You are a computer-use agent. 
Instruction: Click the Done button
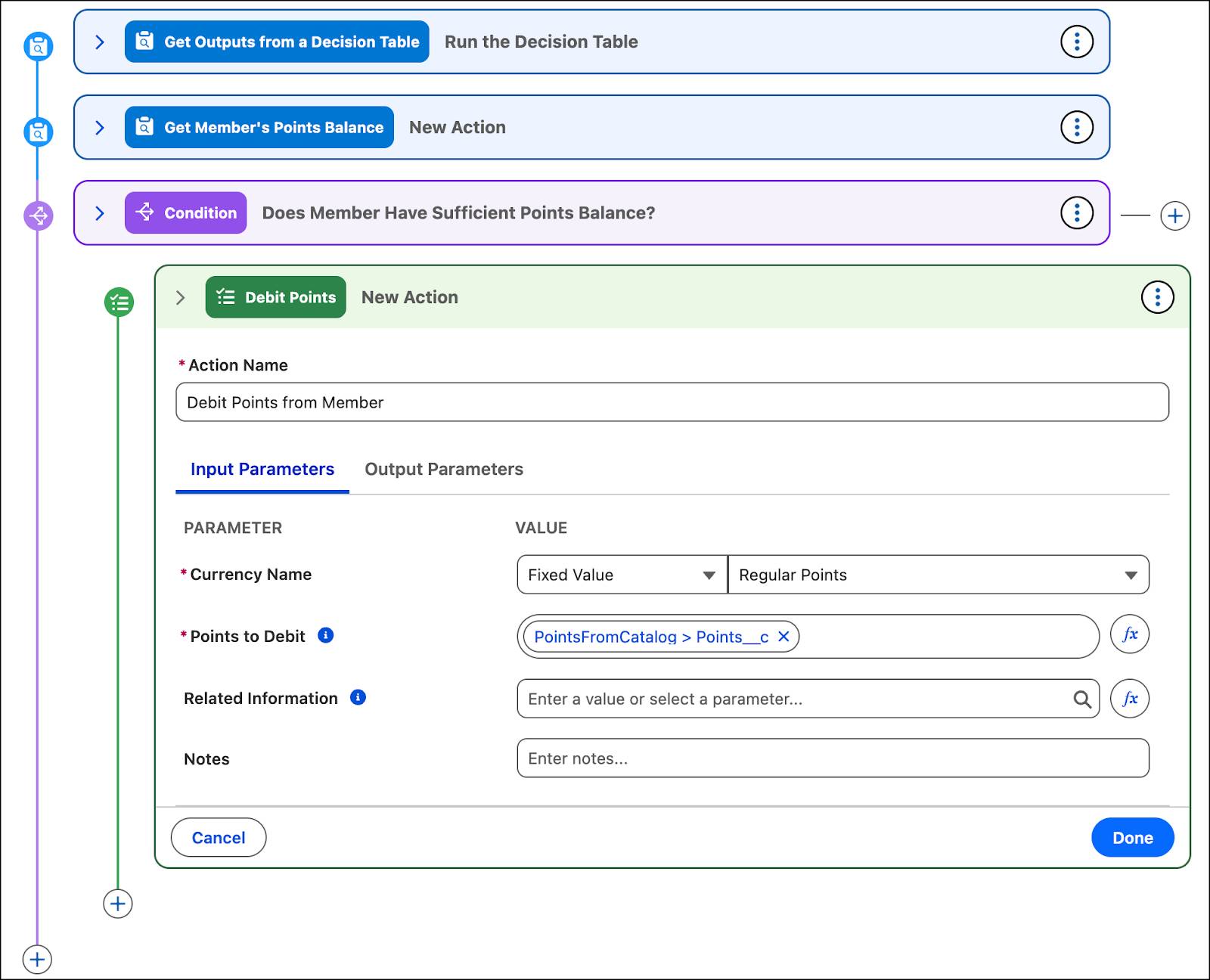pyautogui.click(x=1133, y=837)
